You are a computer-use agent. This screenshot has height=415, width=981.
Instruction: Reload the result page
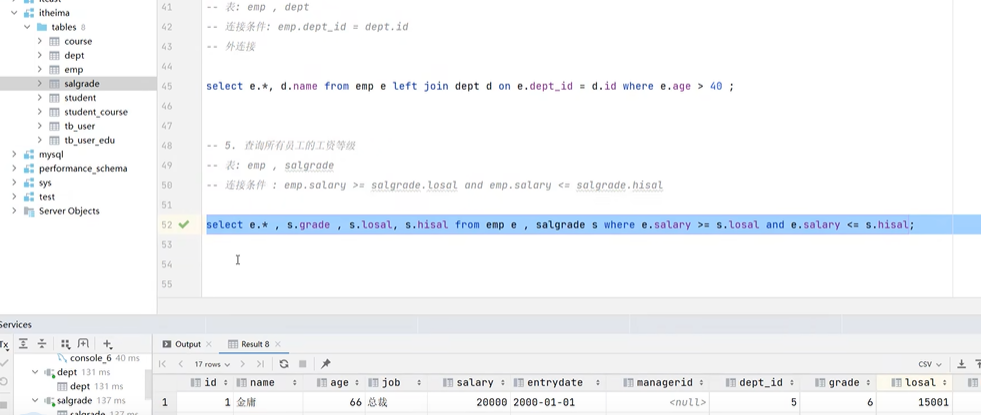tap(284, 364)
